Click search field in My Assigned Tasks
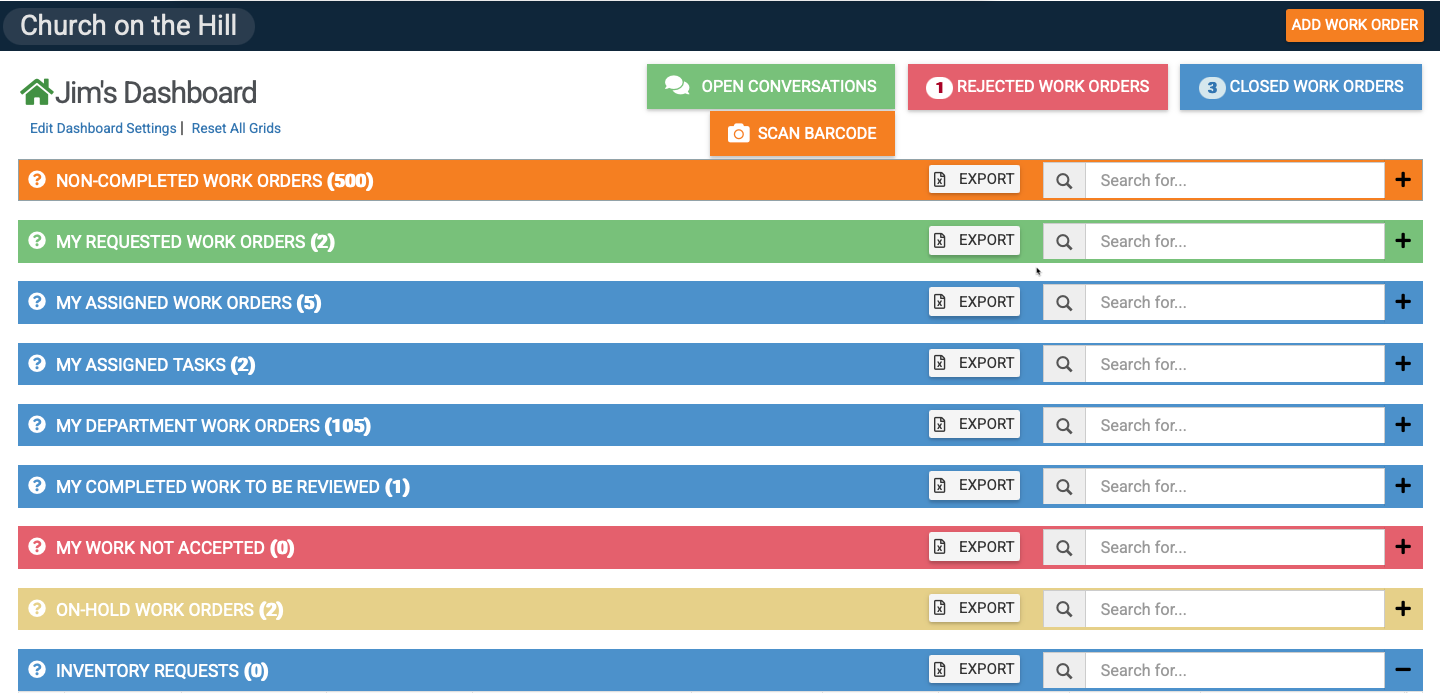This screenshot has height=693, width=1440. tap(1234, 364)
